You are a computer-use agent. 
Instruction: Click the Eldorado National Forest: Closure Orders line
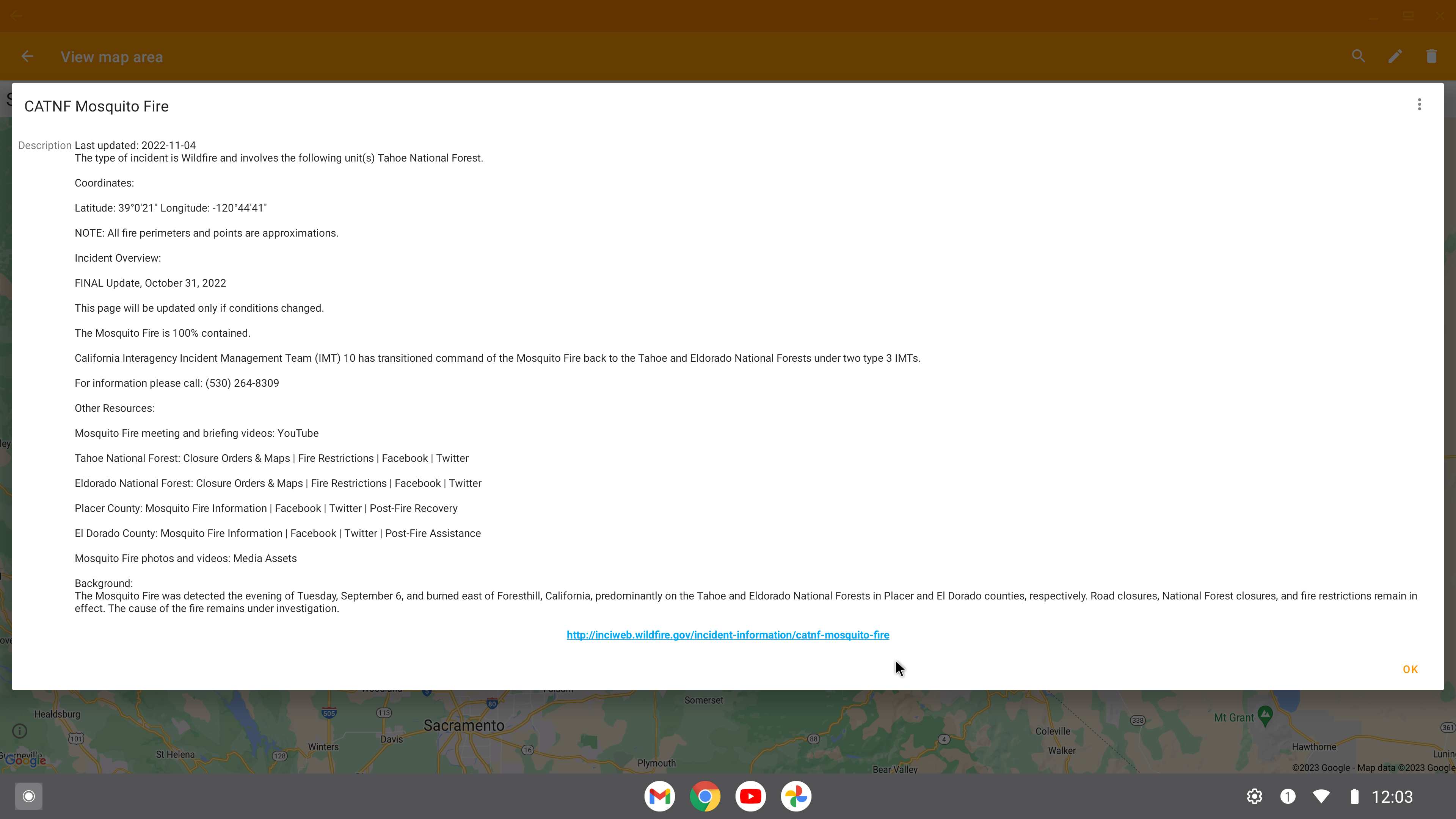coord(278,483)
